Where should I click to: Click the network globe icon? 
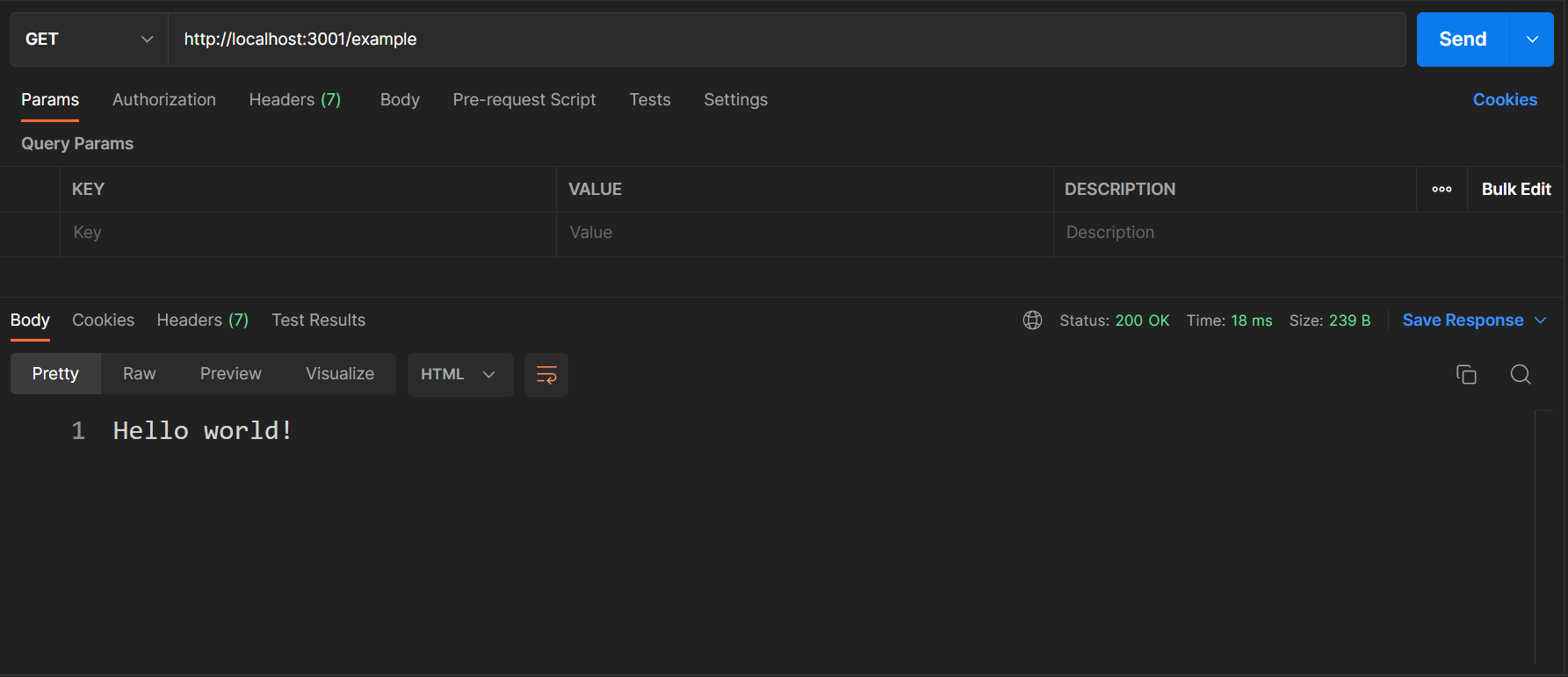[x=1032, y=320]
